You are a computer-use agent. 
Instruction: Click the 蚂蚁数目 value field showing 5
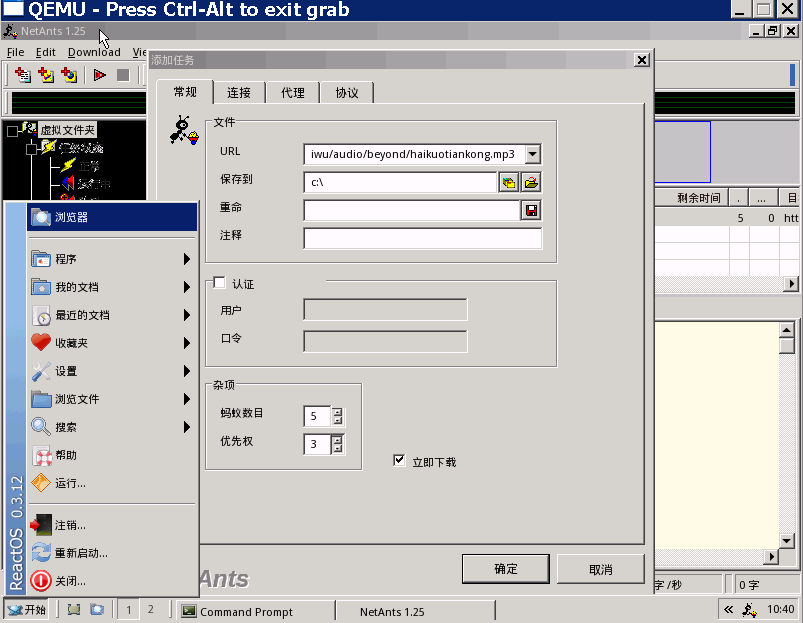(318, 416)
